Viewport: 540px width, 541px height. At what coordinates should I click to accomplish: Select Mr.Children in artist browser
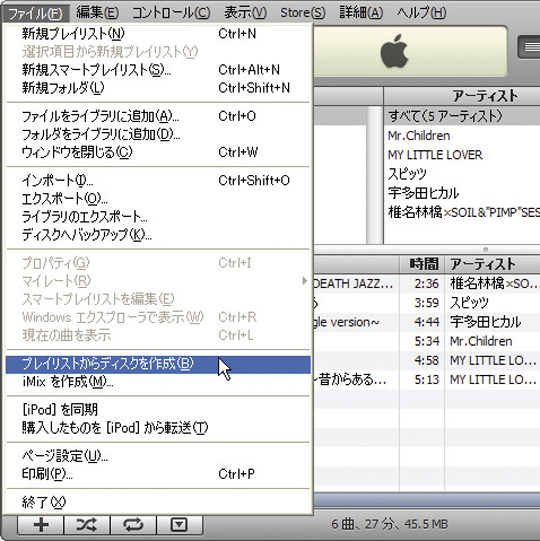462,136
